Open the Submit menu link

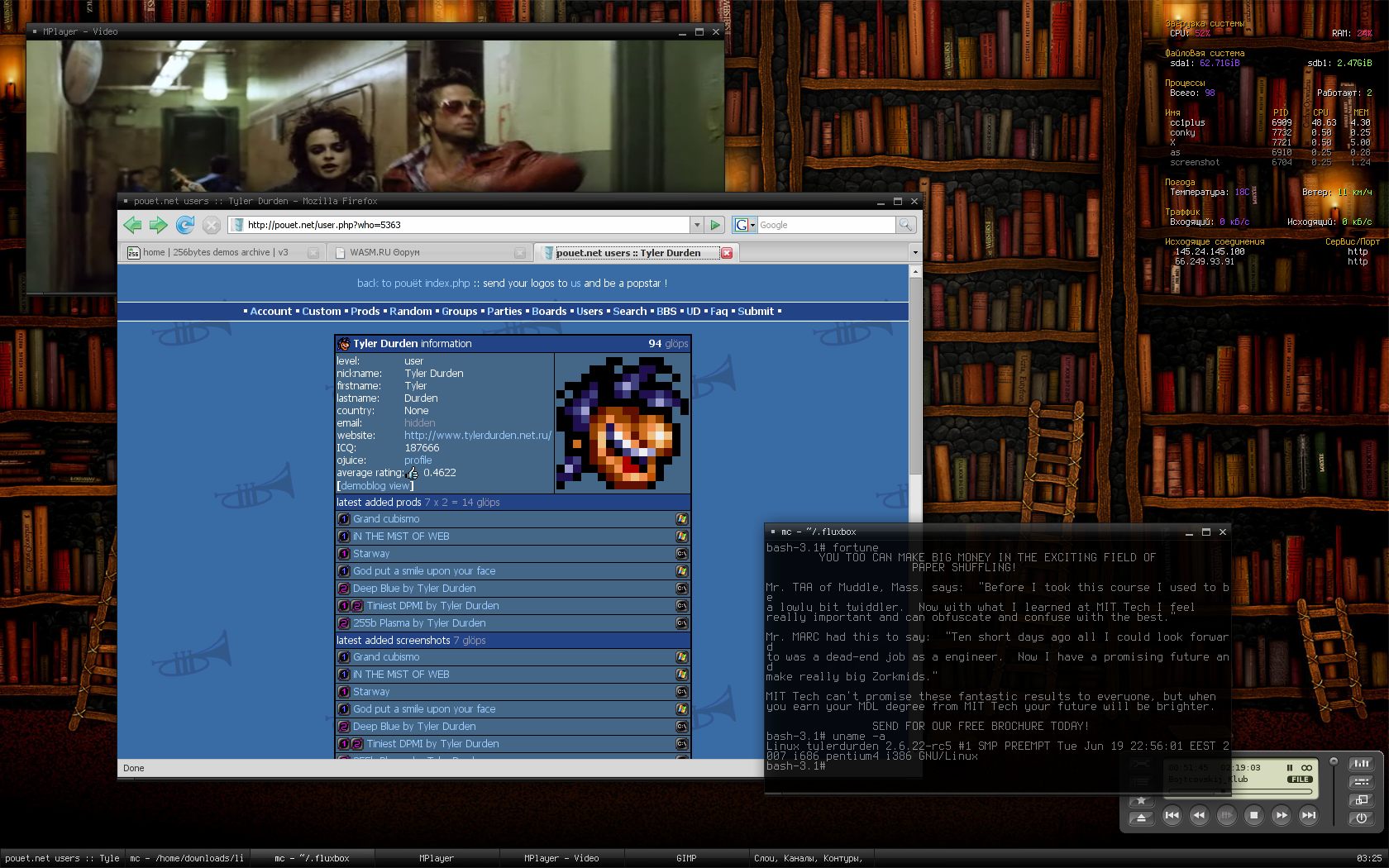point(756,312)
